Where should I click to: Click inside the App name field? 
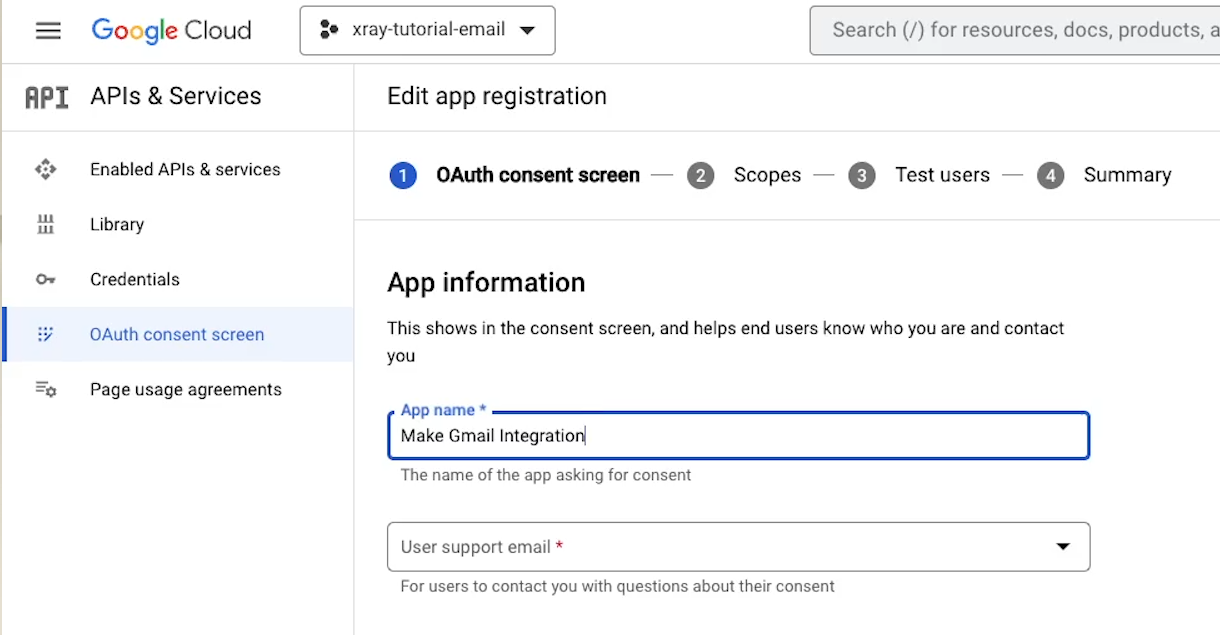coord(738,436)
